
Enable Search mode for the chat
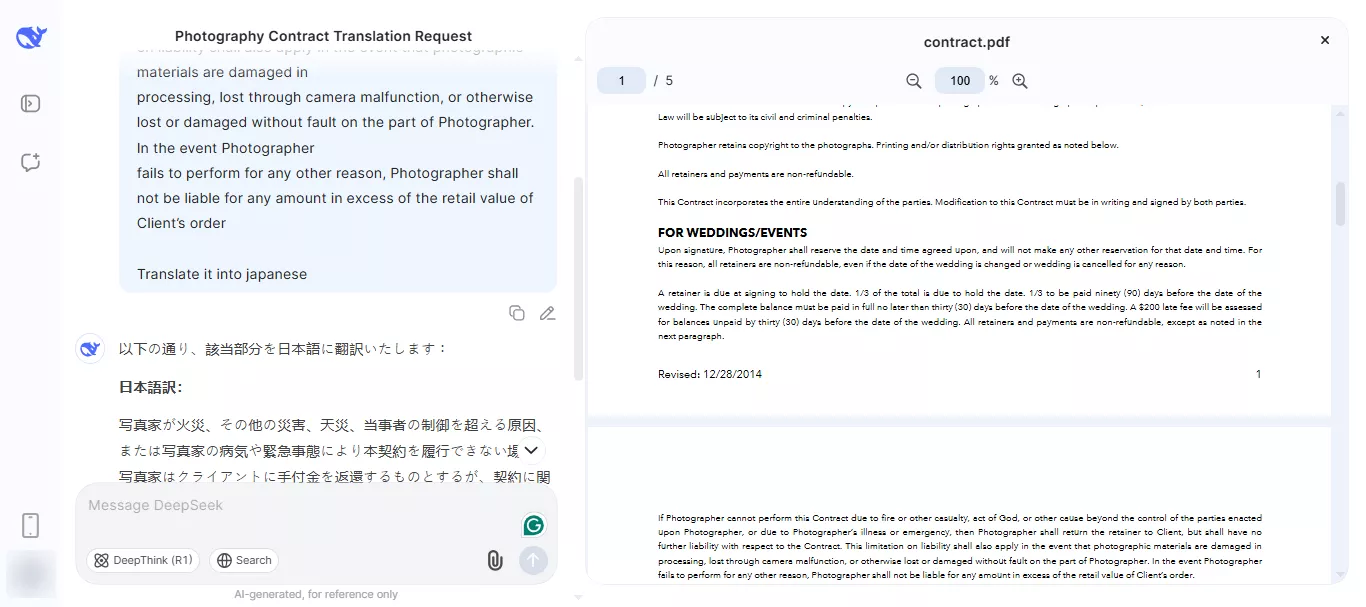[244, 561]
